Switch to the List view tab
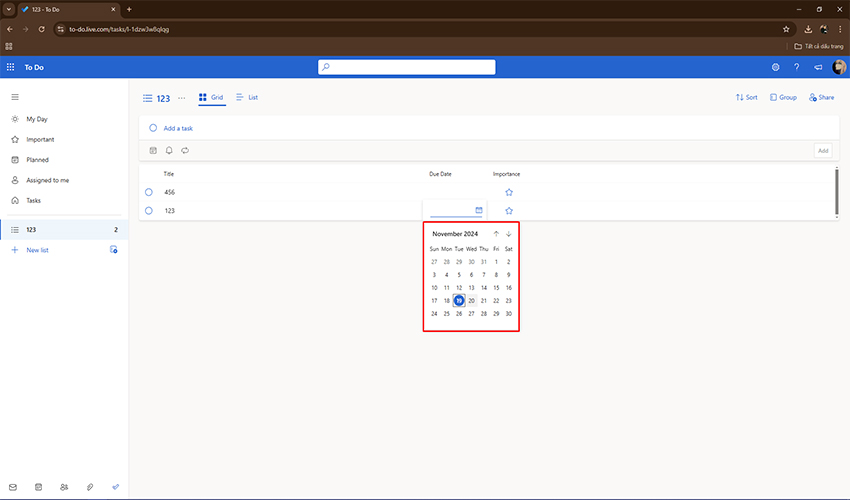 click(x=247, y=98)
